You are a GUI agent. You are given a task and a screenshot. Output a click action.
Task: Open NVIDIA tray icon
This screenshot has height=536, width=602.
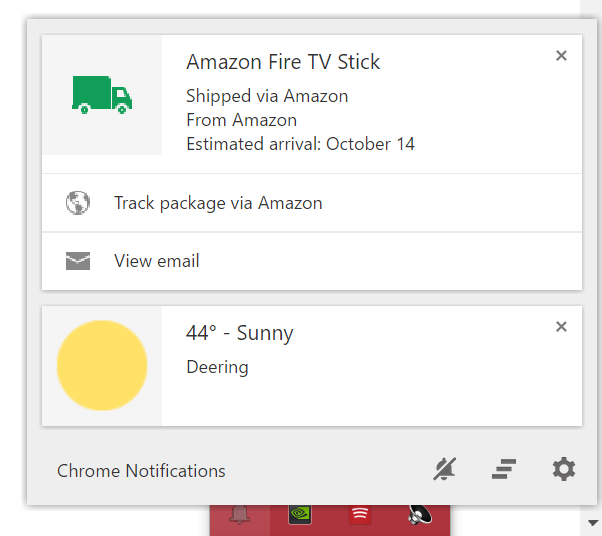[299, 516]
